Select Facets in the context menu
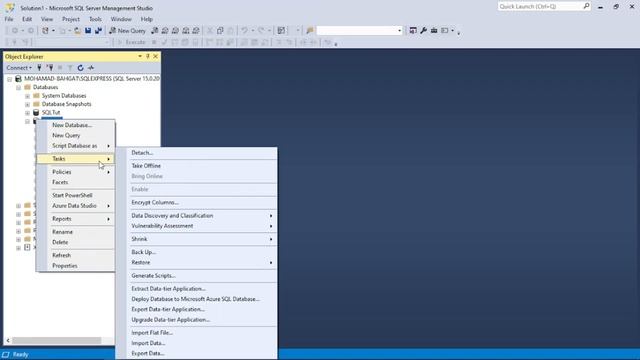 pyautogui.click(x=76, y=182)
